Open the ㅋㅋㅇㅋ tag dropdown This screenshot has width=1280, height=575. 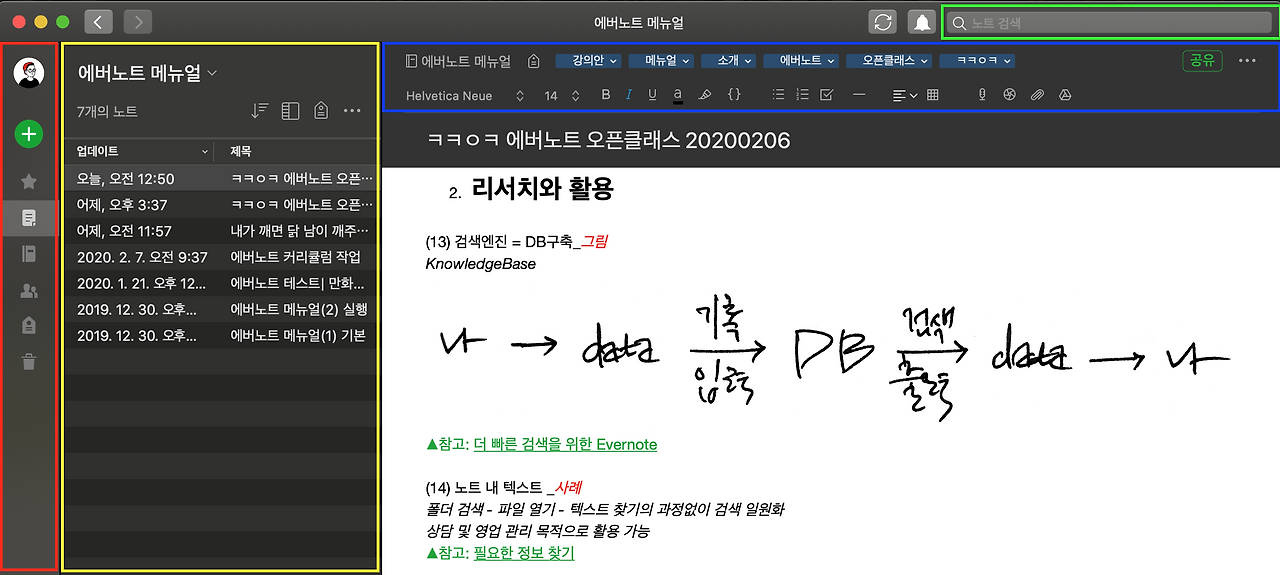[x=977, y=61]
